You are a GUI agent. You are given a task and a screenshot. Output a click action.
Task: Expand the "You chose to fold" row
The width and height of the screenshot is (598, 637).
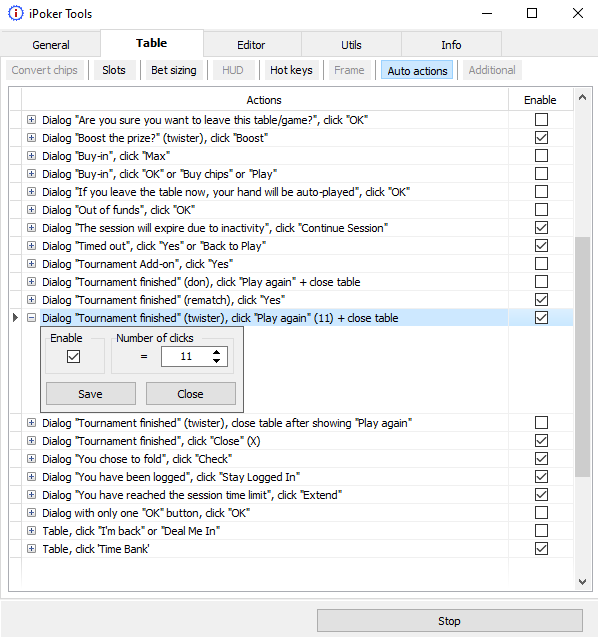pyautogui.click(x=31, y=459)
